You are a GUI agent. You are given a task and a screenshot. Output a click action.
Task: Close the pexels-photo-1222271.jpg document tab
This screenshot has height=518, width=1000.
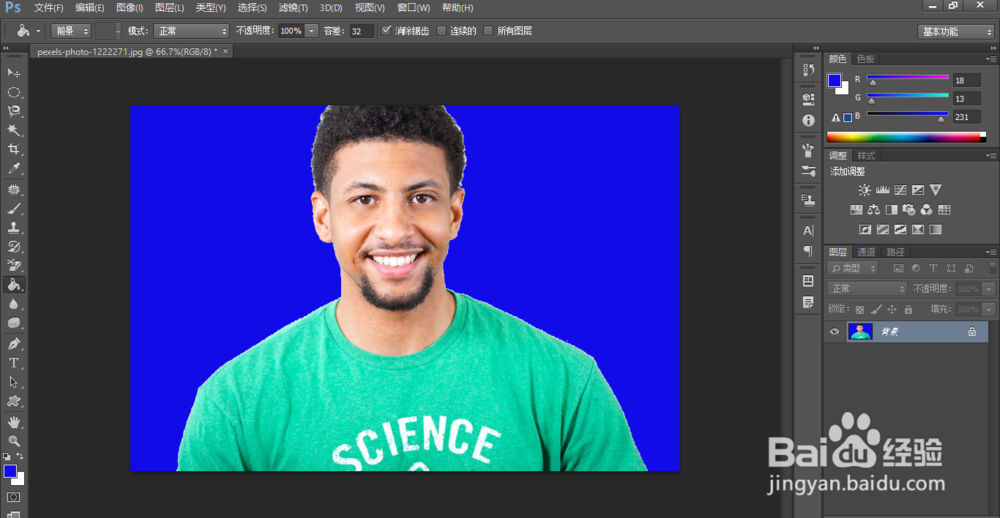[225, 51]
